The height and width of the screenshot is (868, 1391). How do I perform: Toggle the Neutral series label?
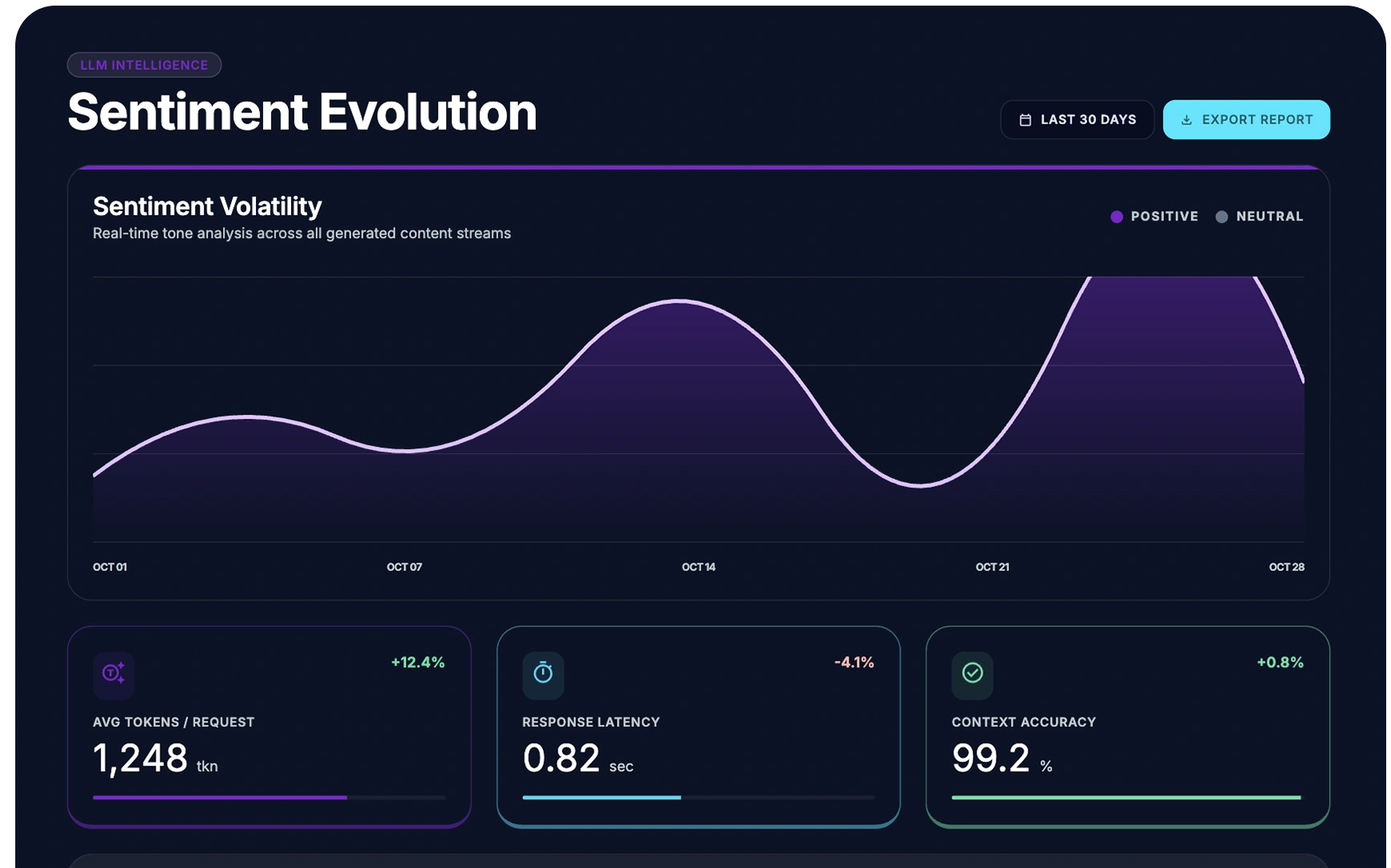[1270, 217]
